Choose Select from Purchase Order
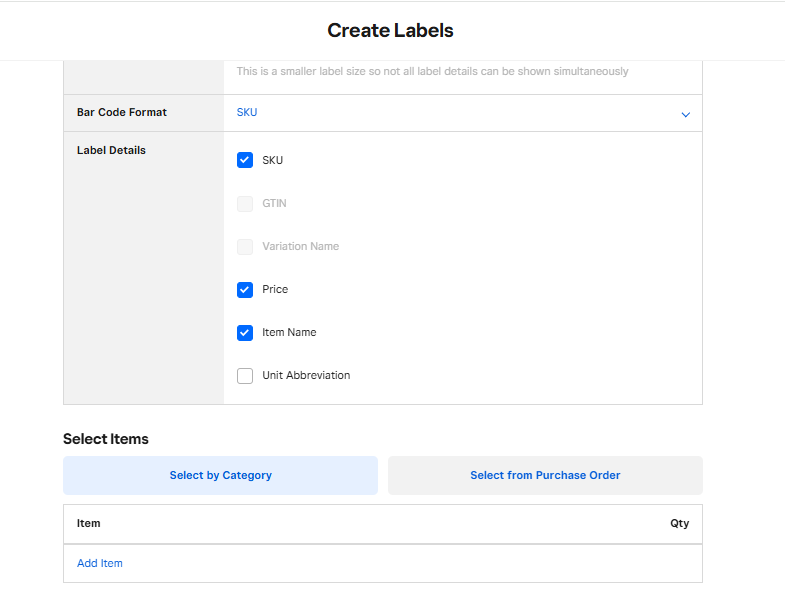785x599 pixels. [x=545, y=476]
